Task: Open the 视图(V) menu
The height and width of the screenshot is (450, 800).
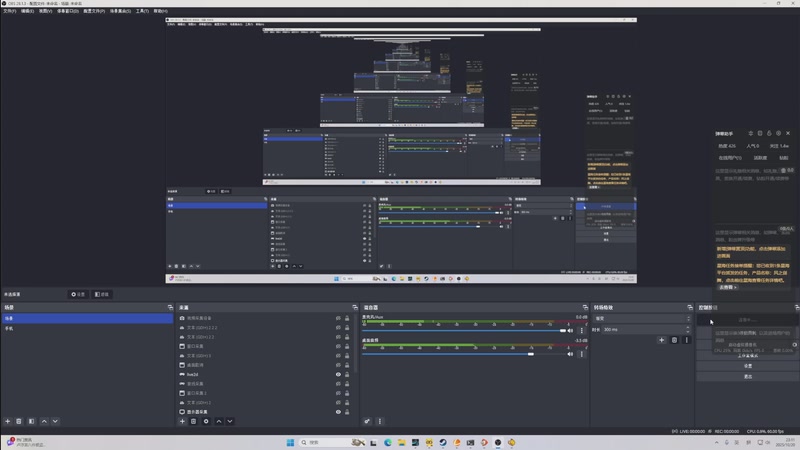Action: pyautogui.click(x=45, y=11)
